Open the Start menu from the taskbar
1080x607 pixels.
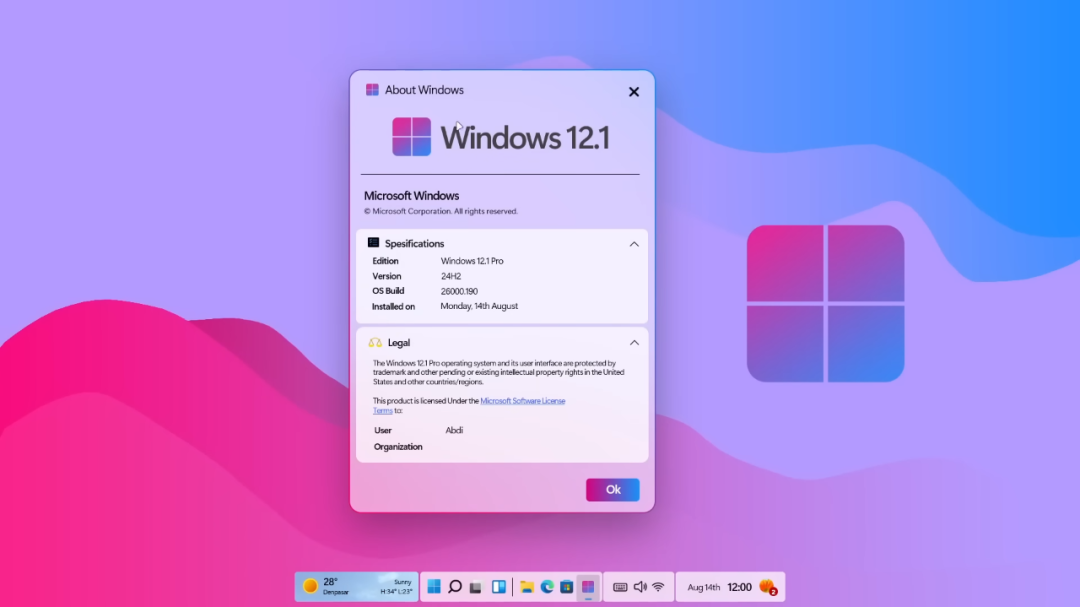click(435, 587)
